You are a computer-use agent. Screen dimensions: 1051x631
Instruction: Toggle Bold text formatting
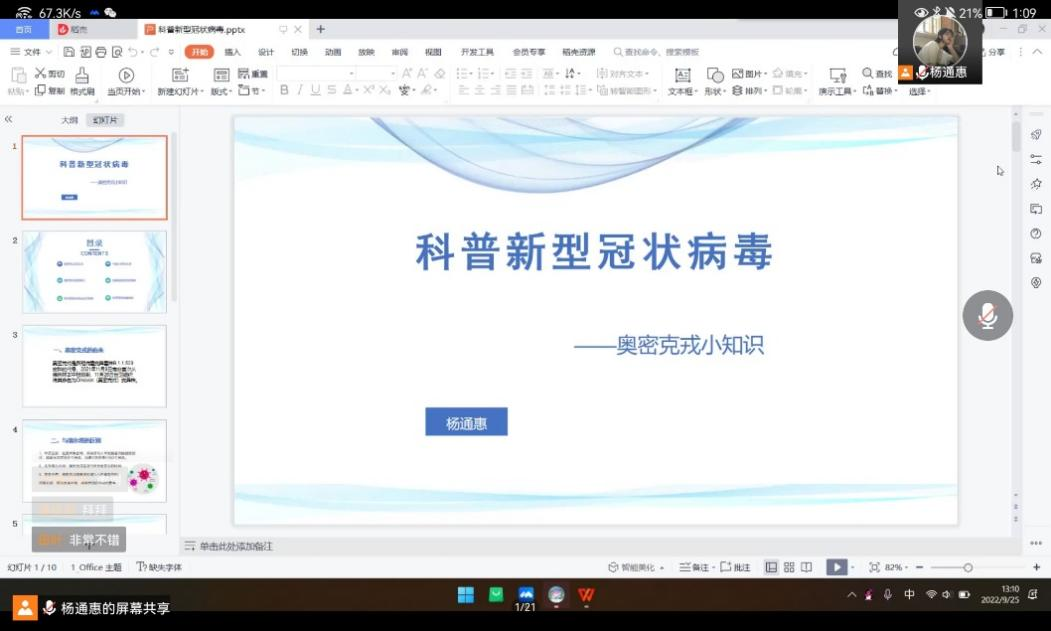click(284, 90)
